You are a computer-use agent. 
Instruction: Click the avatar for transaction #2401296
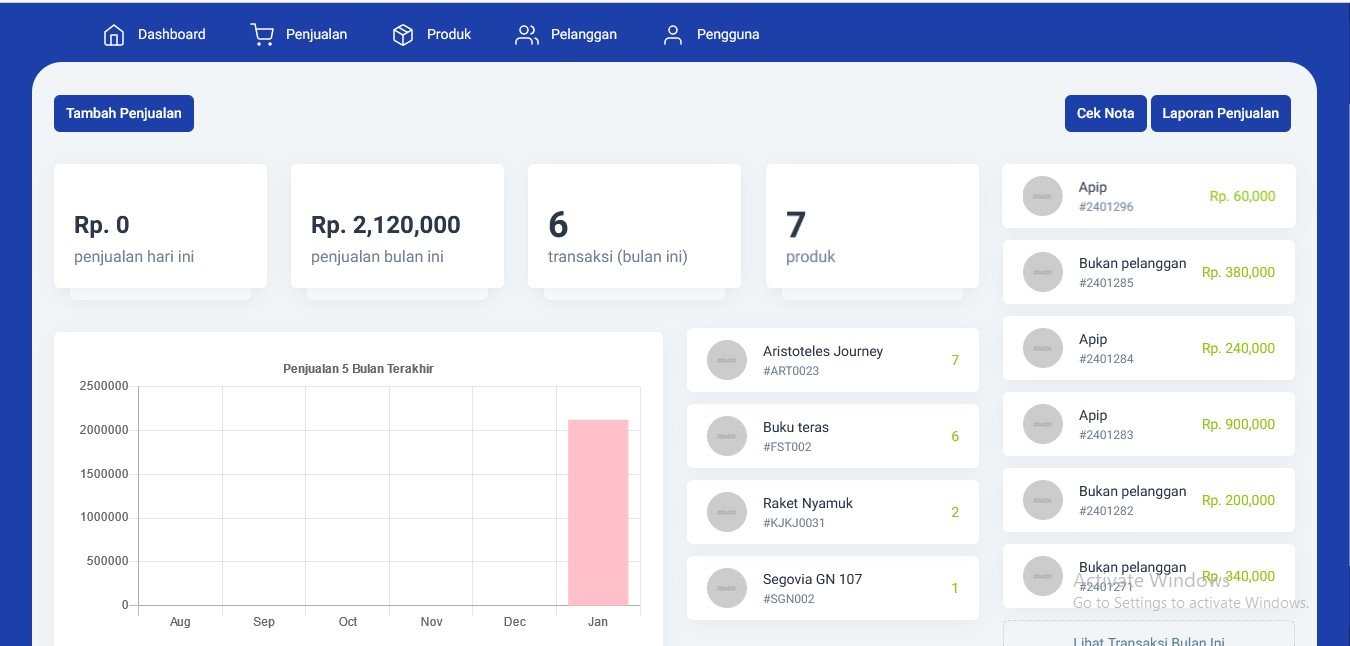(x=1043, y=196)
